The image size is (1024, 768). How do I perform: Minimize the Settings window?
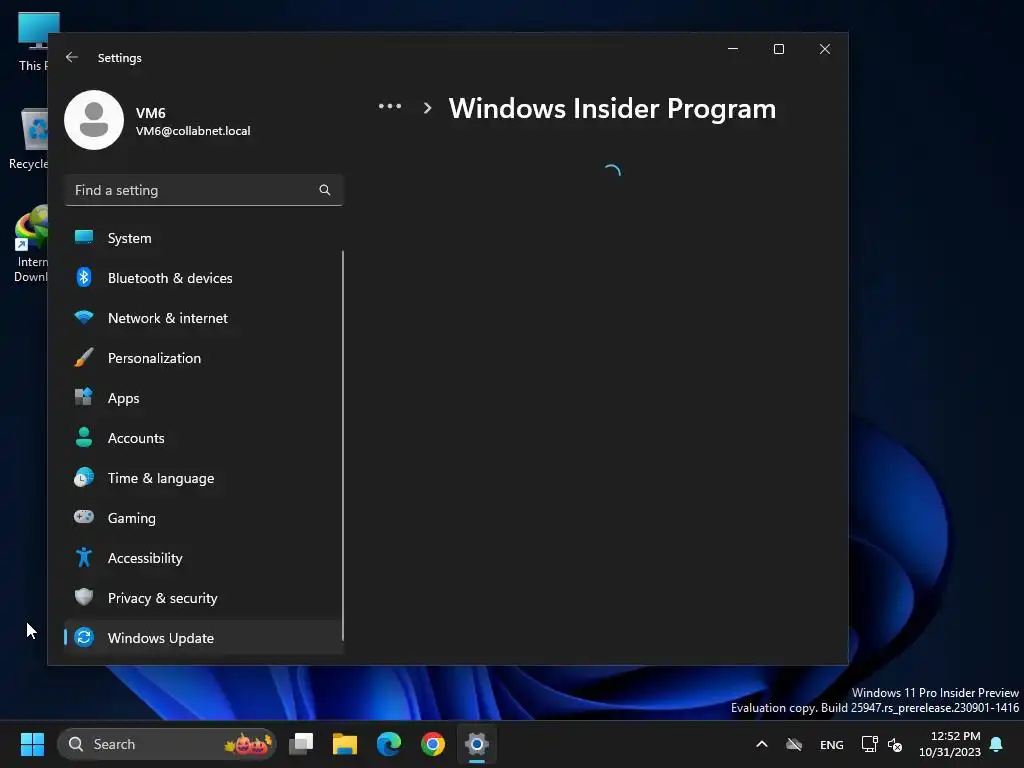tap(733, 49)
